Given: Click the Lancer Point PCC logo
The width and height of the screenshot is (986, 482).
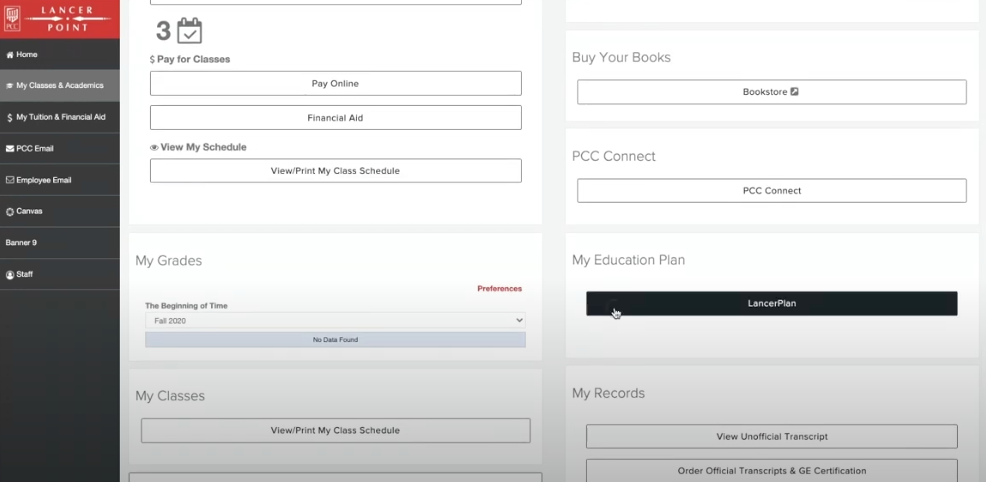Looking at the screenshot, I should tap(60, 19).
